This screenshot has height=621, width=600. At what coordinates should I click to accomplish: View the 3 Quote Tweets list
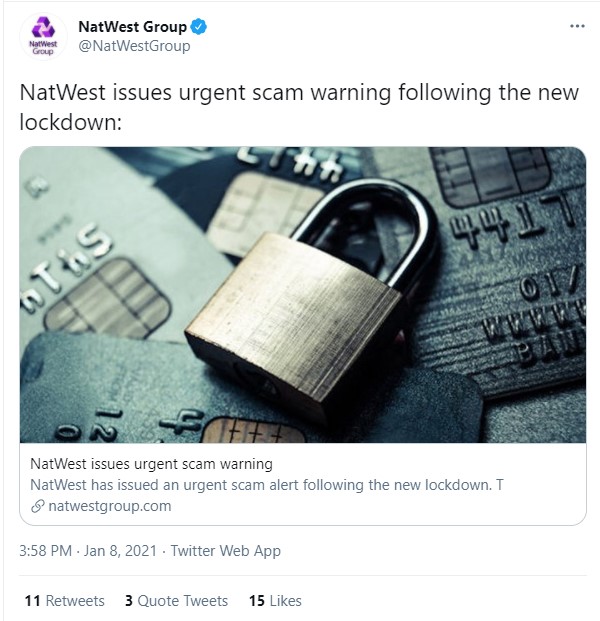176,601
